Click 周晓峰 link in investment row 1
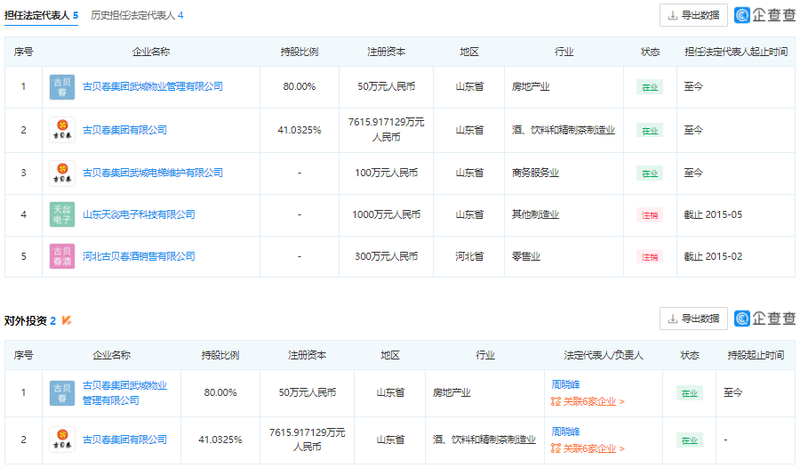800x468 pixels. click(566, 385)
